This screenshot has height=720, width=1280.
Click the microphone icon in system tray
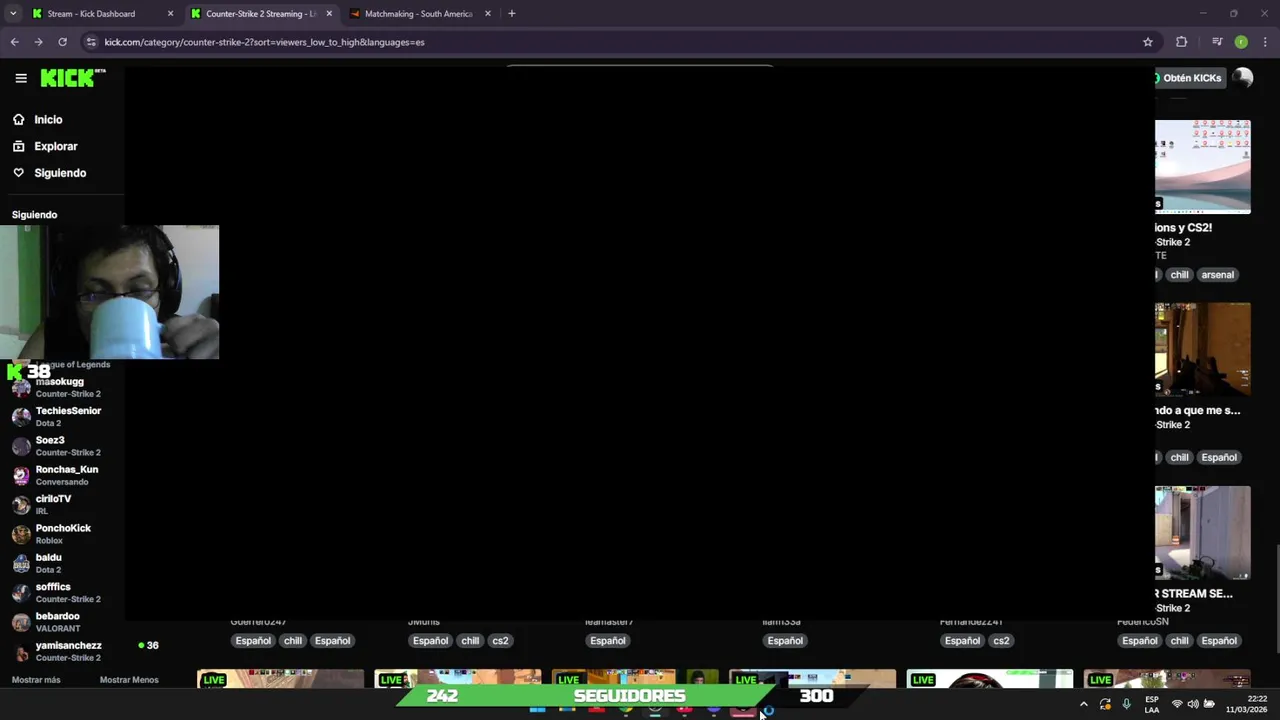1126,704
